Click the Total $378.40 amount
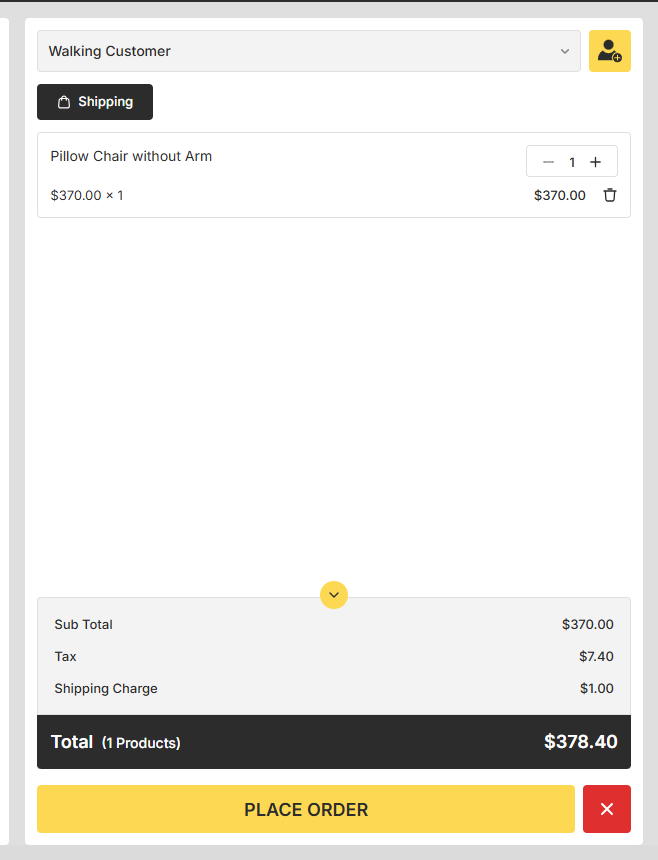The image size is (658, 860). (580, 742)
